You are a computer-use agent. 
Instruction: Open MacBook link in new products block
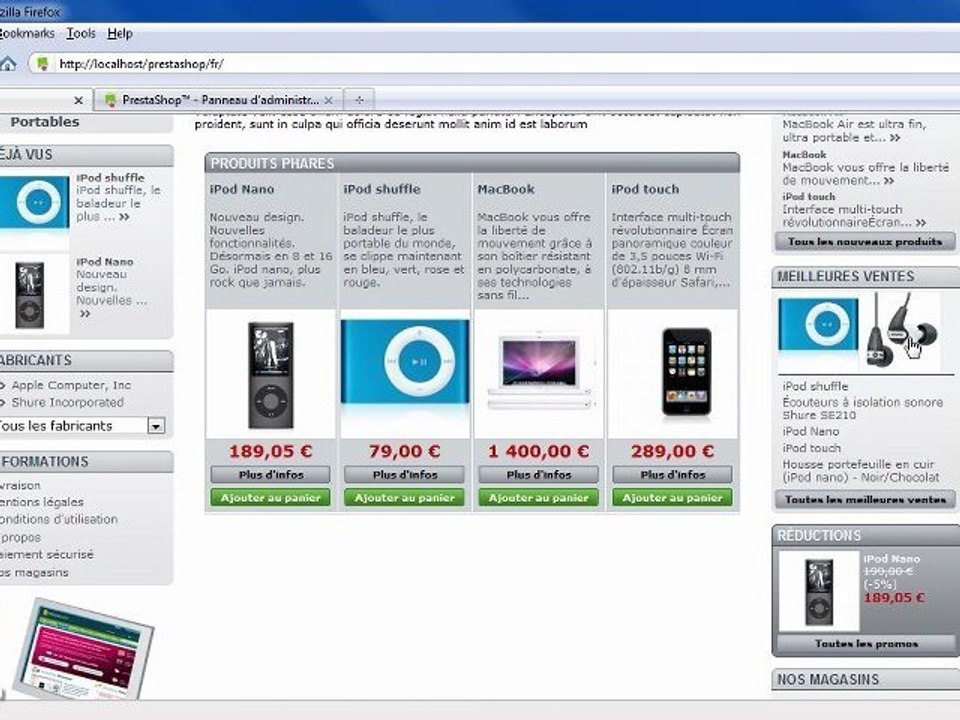804,155
